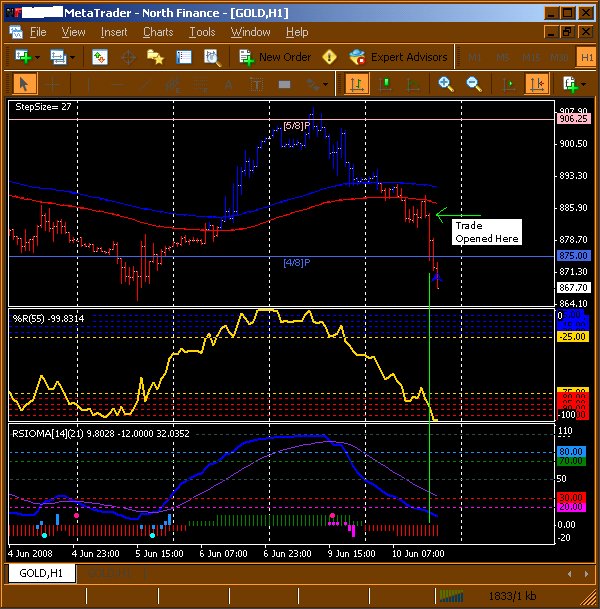Launch MetaEditor yellow diamond icon
The image size is (600, 609).
[x=329, y=57]
